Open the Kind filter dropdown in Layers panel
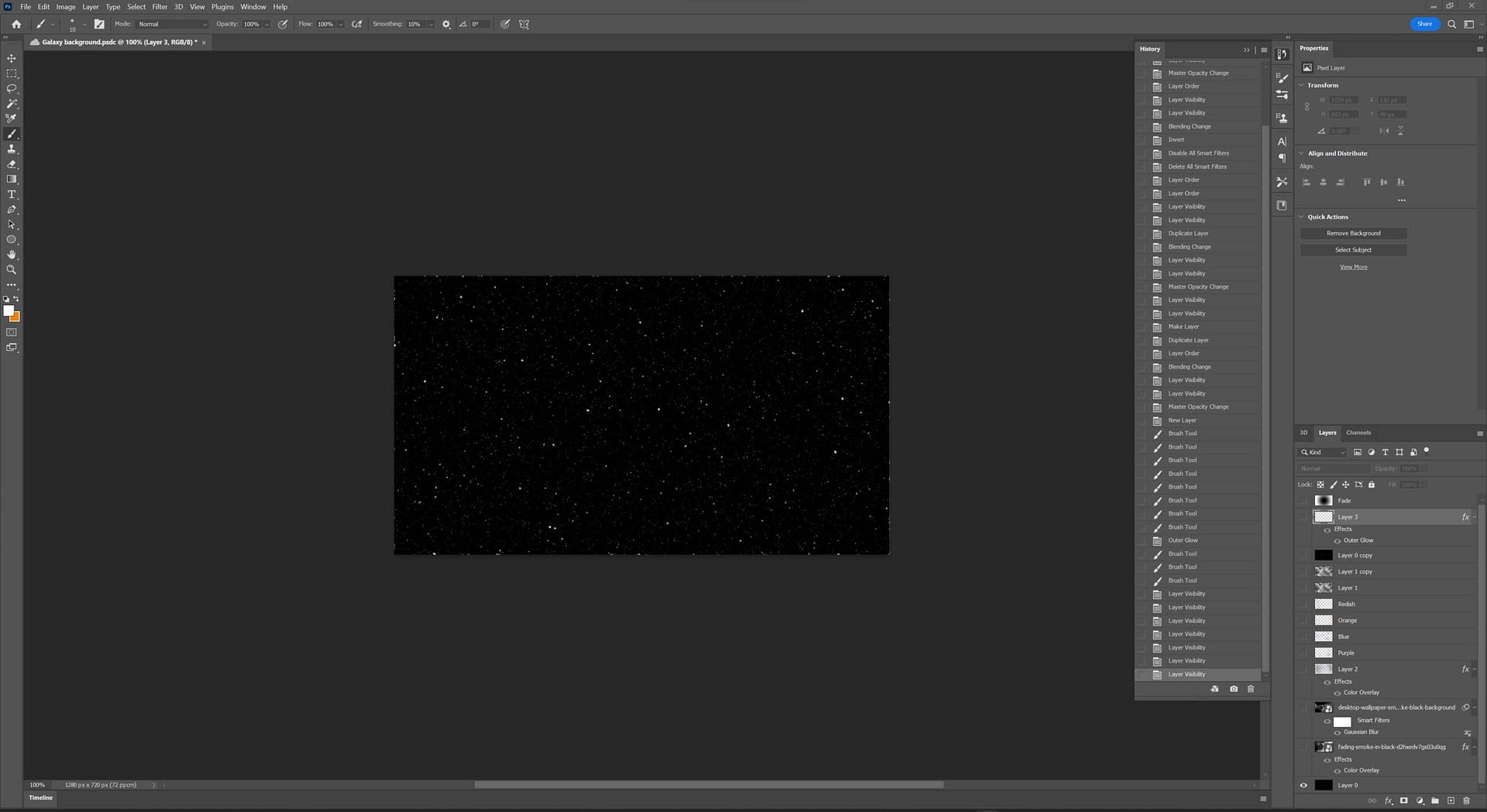Viewport: 1487px width, 812px height. pos(1343,452)
